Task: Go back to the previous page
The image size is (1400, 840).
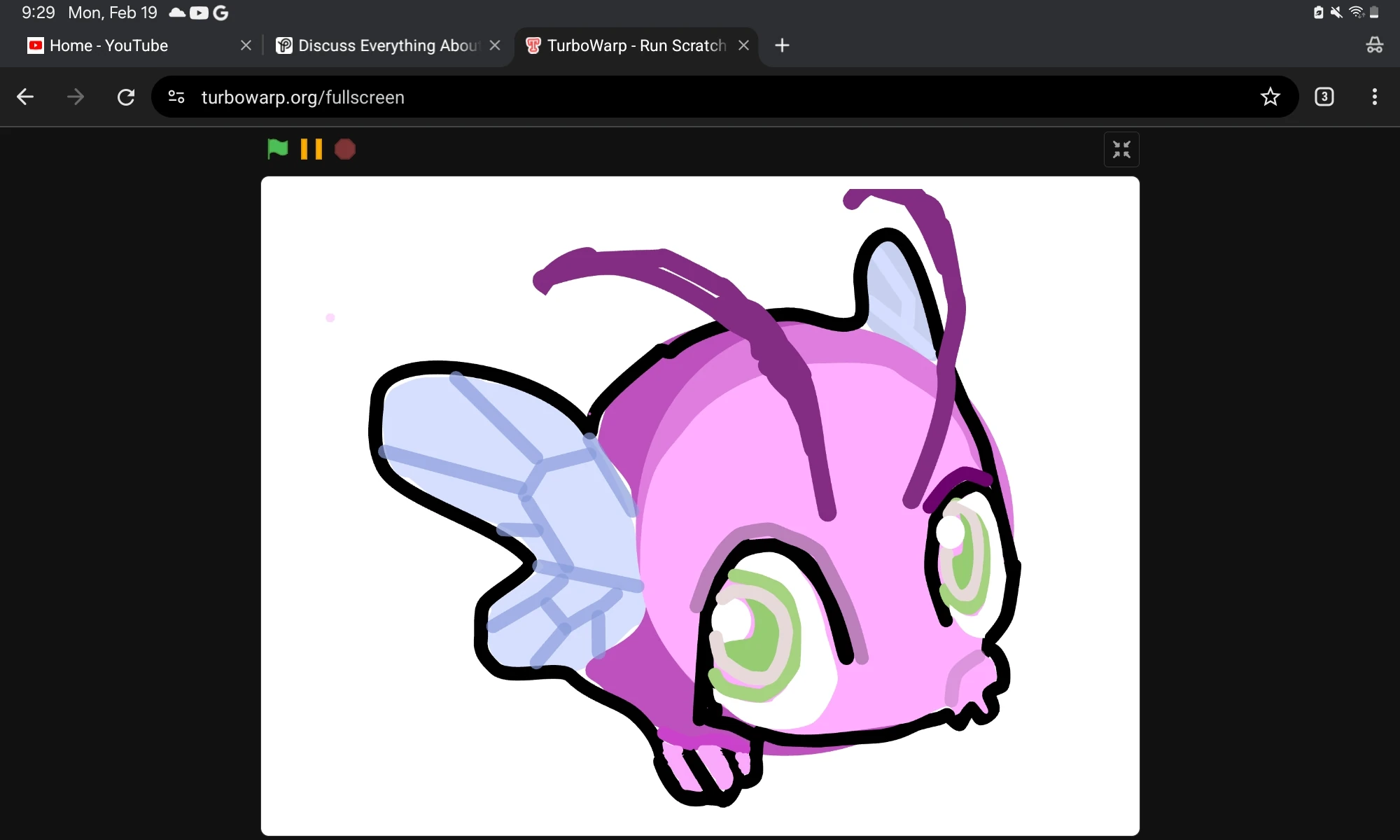Action: pos(26,97)
